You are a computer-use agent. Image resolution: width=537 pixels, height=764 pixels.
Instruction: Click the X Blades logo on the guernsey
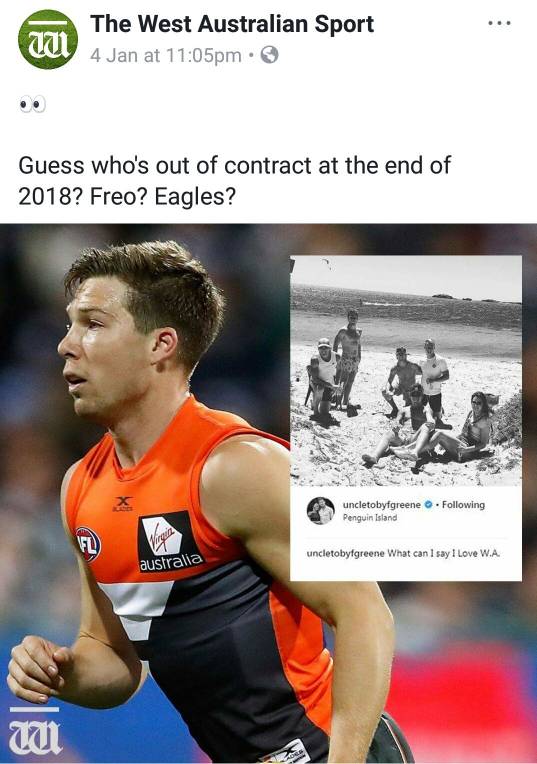click(x=123, y=504)
